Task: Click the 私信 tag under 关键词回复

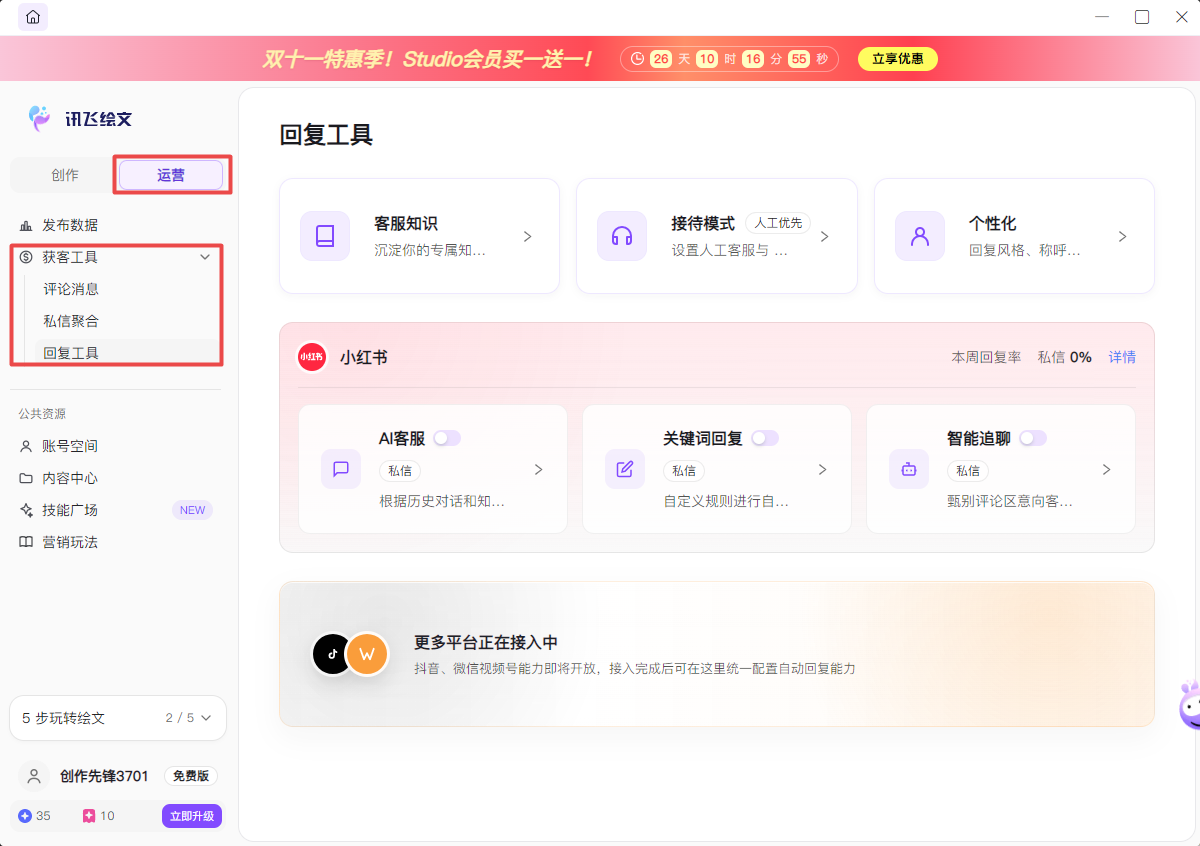Action: click(684, 470)
